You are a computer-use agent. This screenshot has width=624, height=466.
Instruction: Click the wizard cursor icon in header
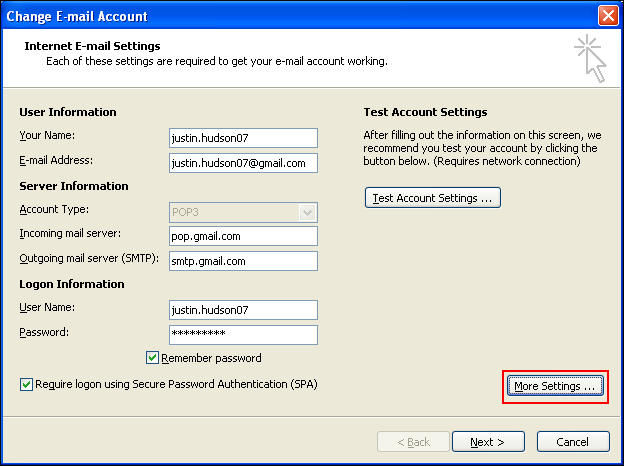590,58
